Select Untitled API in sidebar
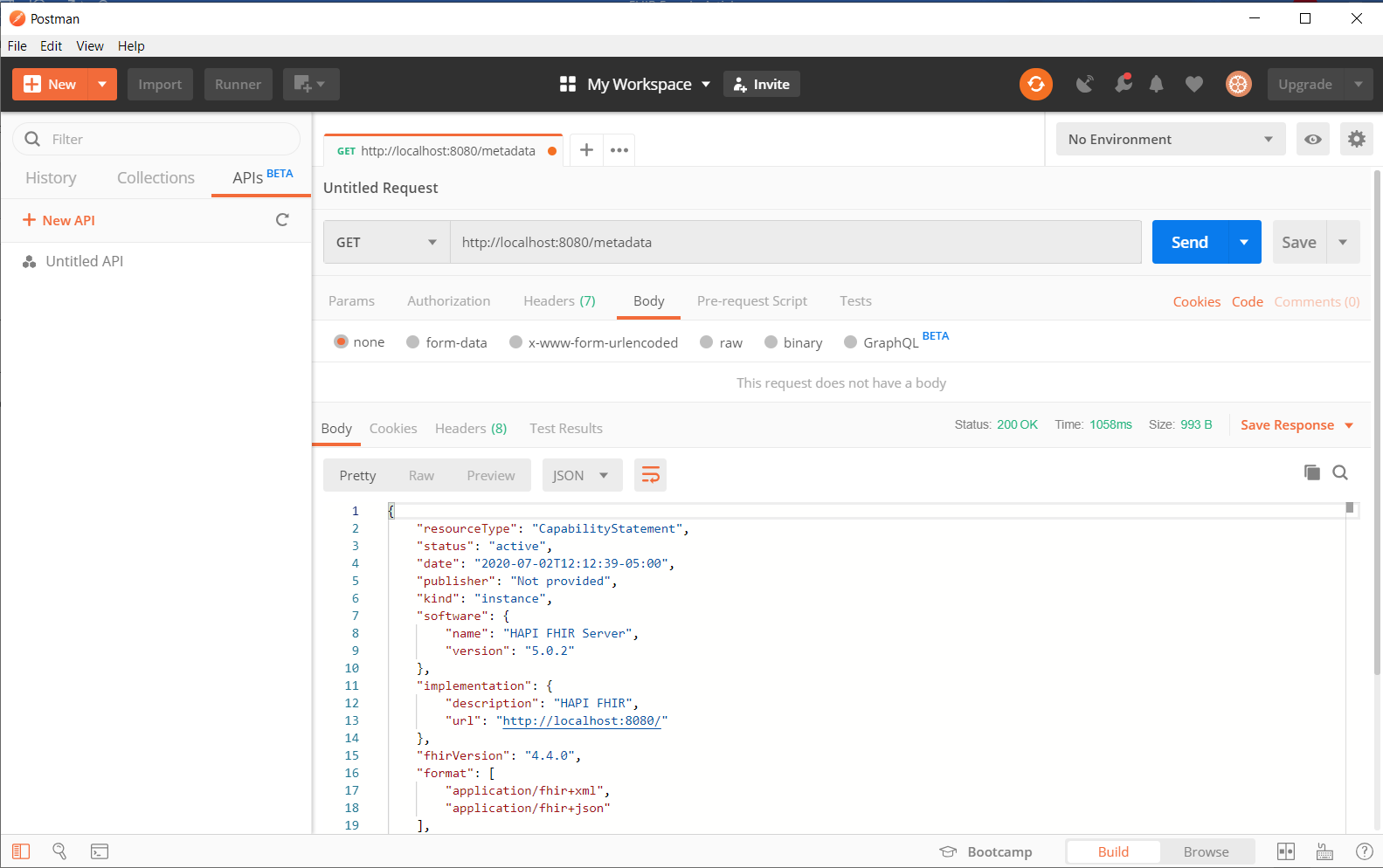1383x868 pixels. [x=85, y=261]
